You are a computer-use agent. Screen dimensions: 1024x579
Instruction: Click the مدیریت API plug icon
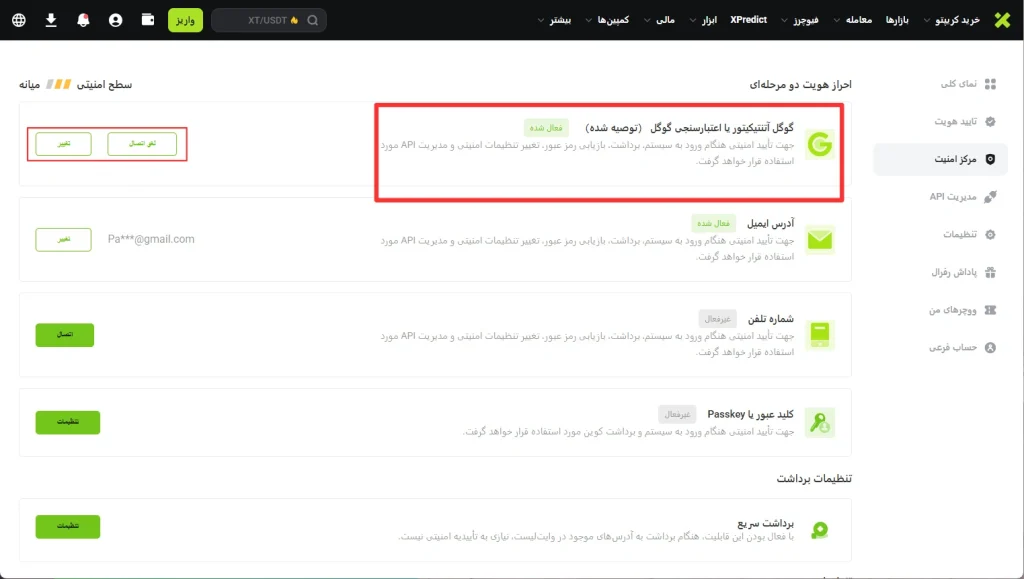pyautogui.click(x=990, y=196)
